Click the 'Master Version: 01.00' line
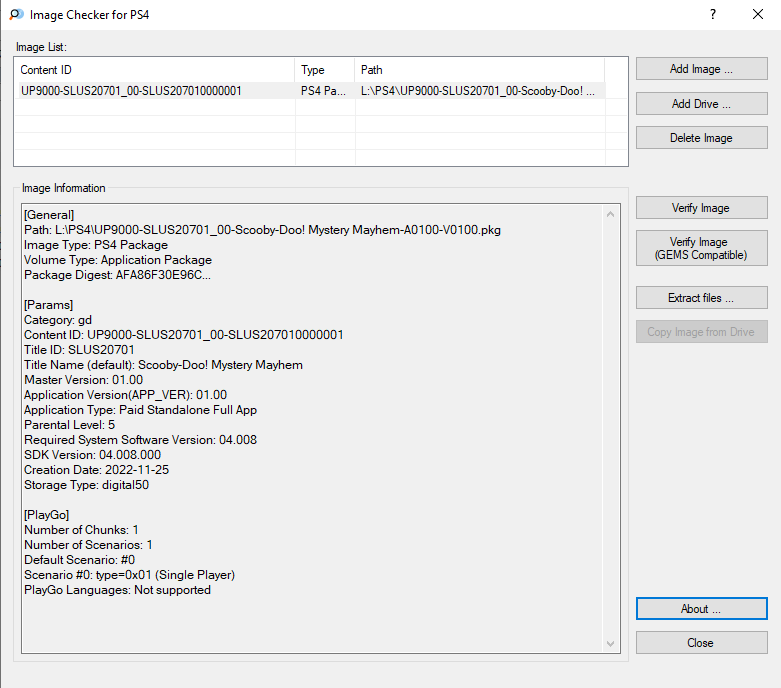 83,379
